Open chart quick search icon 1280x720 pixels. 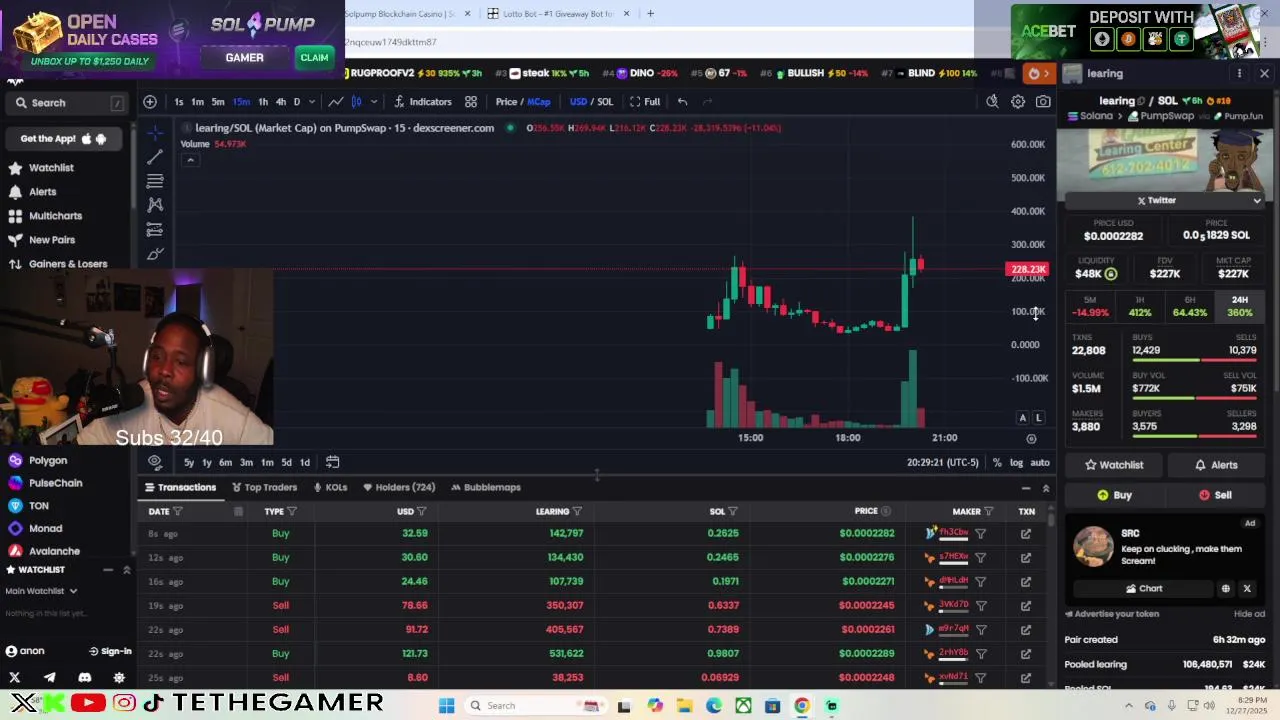point(992,101)
